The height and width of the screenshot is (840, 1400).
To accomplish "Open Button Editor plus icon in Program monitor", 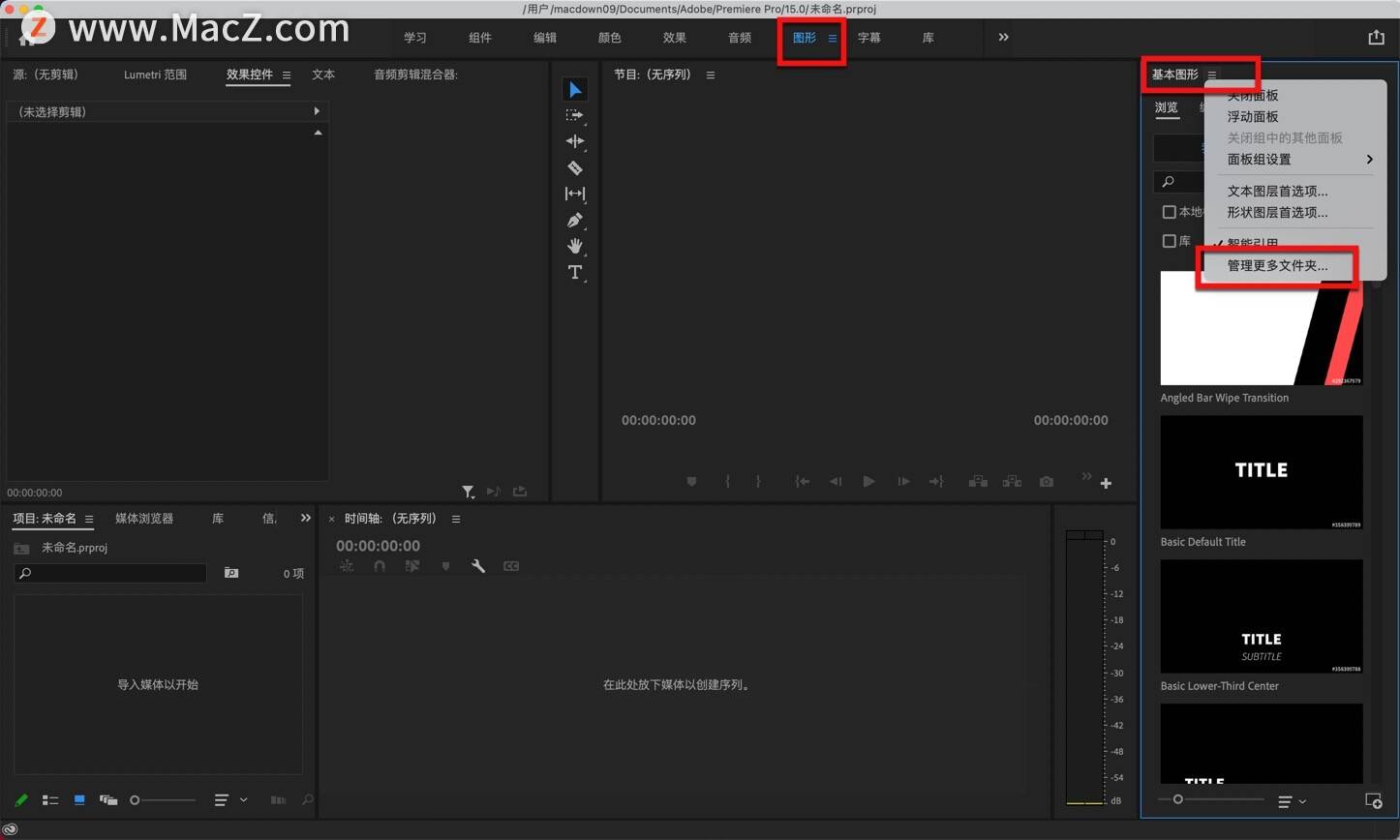I will (x=1106, y=483).
